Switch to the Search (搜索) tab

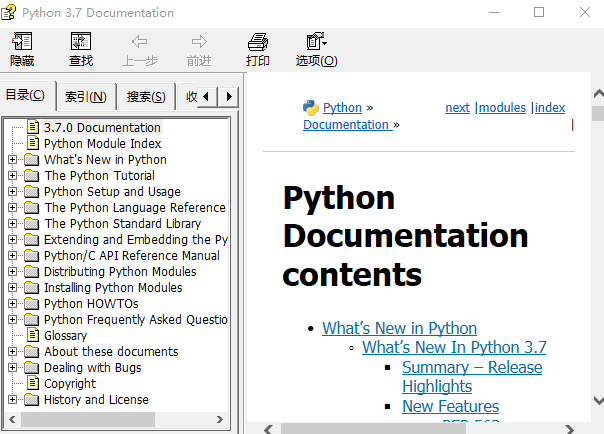click(146, 97)
